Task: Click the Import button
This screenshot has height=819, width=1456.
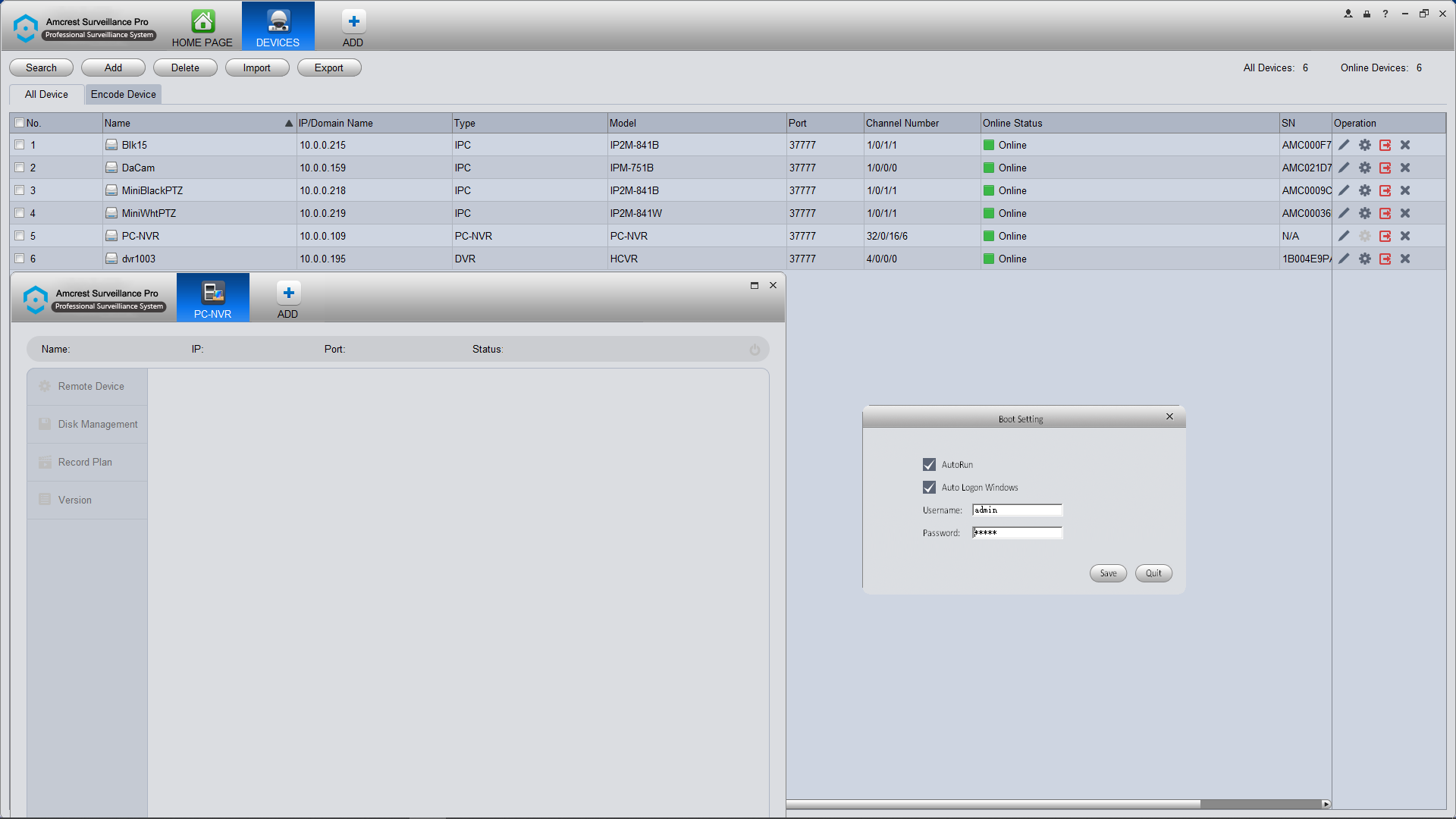Action: (x=257, y=67)
